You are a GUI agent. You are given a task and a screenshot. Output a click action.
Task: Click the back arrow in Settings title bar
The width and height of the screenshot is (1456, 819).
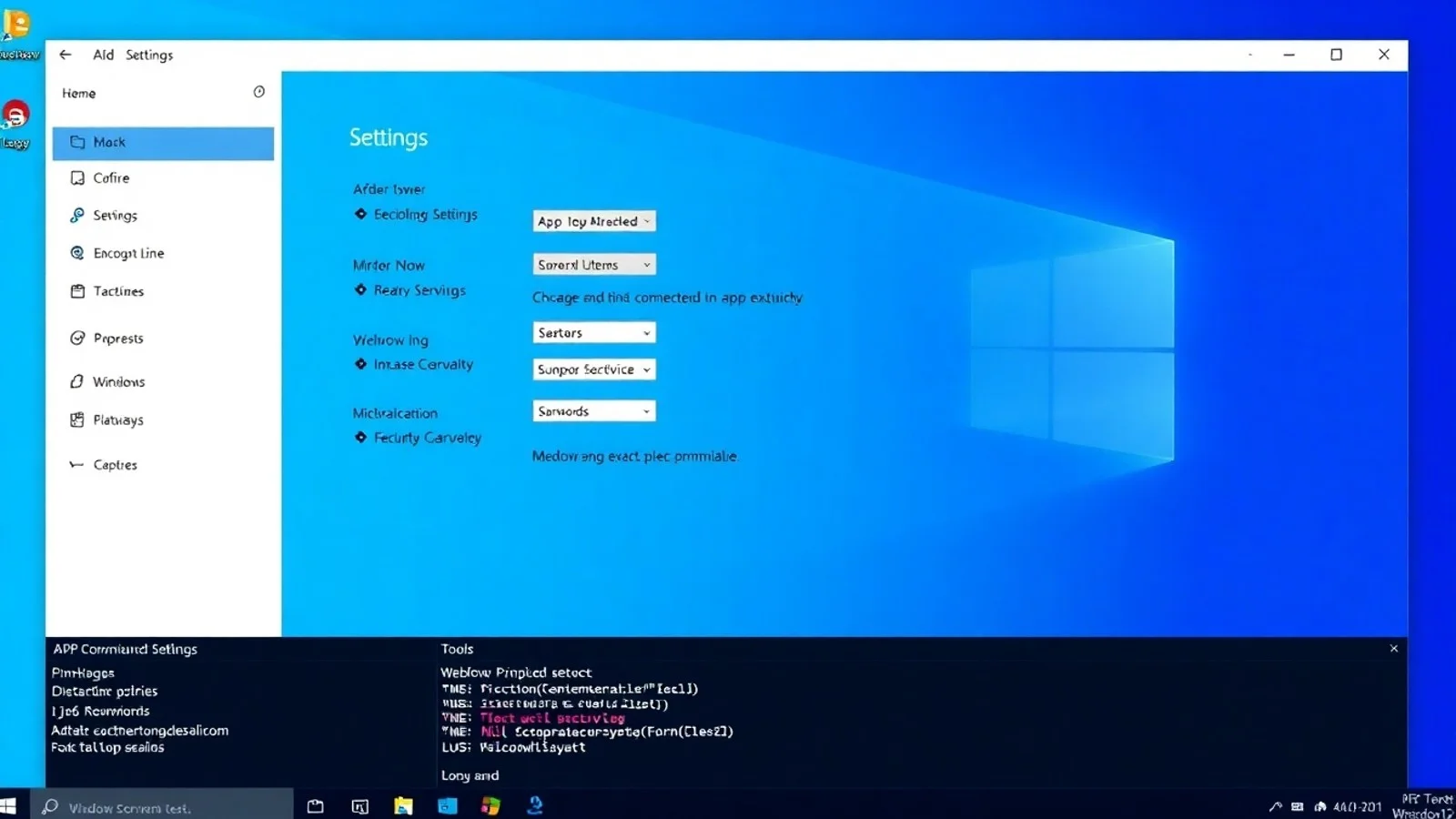pos(66,55)
